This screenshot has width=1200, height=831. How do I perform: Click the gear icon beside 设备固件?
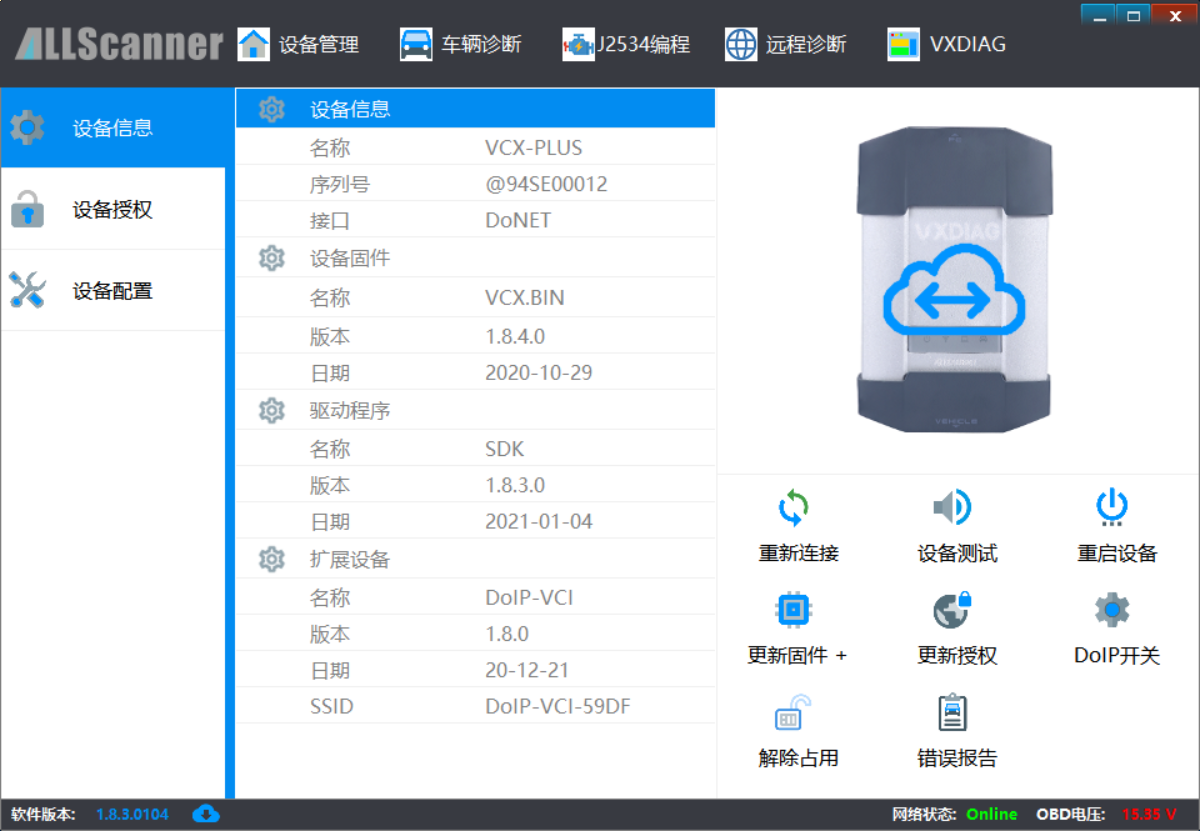pyautogui.click(x=272, y=259)
